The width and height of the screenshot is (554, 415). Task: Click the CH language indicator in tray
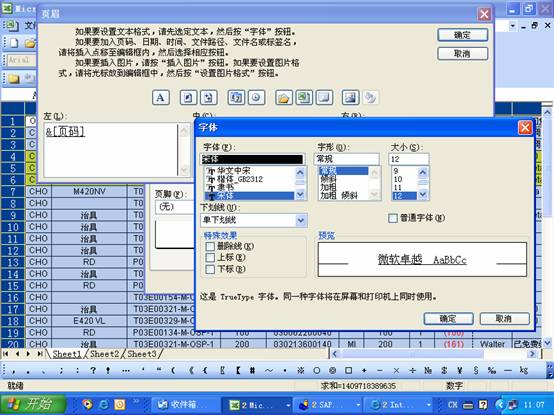click(x=453, y=405)
